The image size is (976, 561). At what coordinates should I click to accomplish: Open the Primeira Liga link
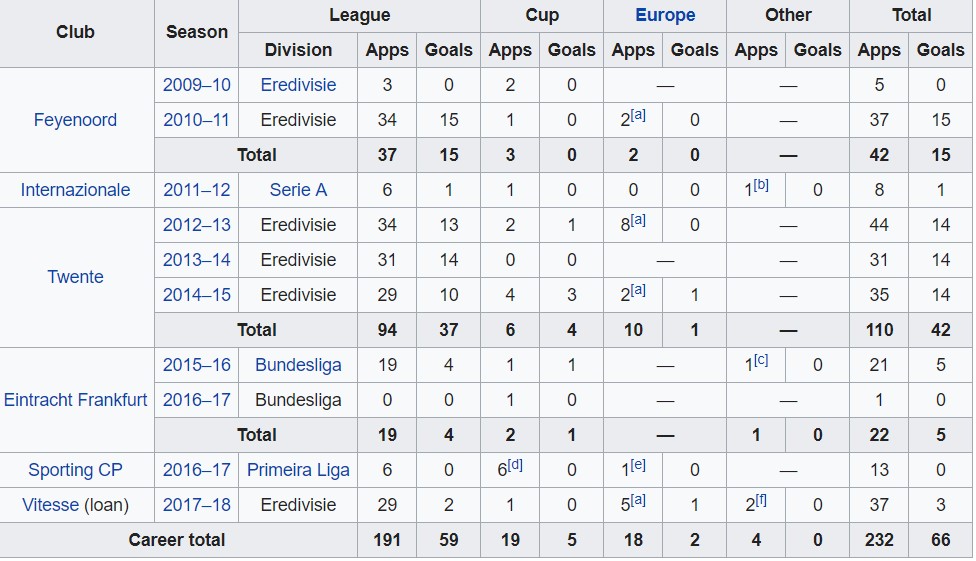click(298, 470)
